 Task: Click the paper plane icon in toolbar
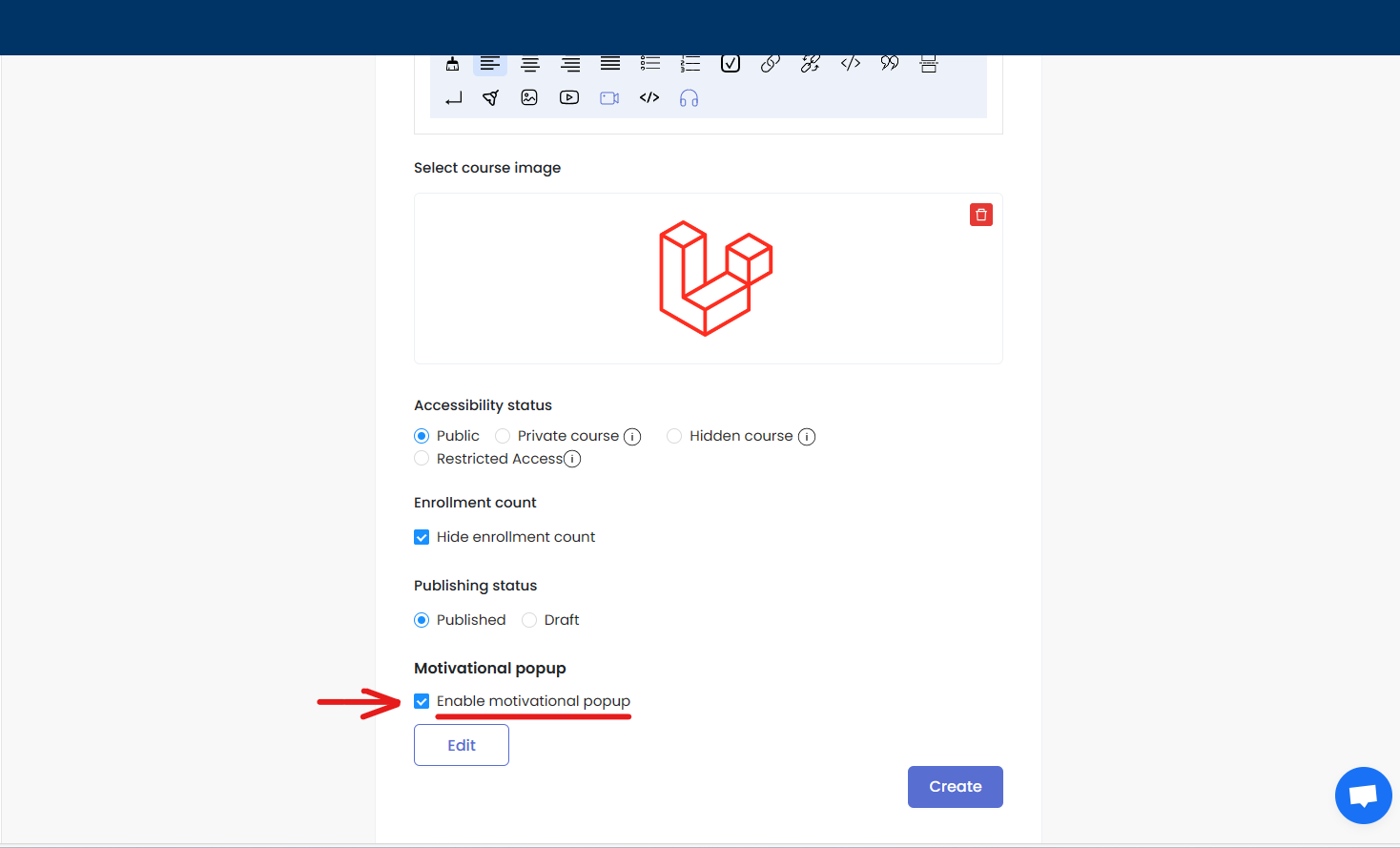click(491, 97)
